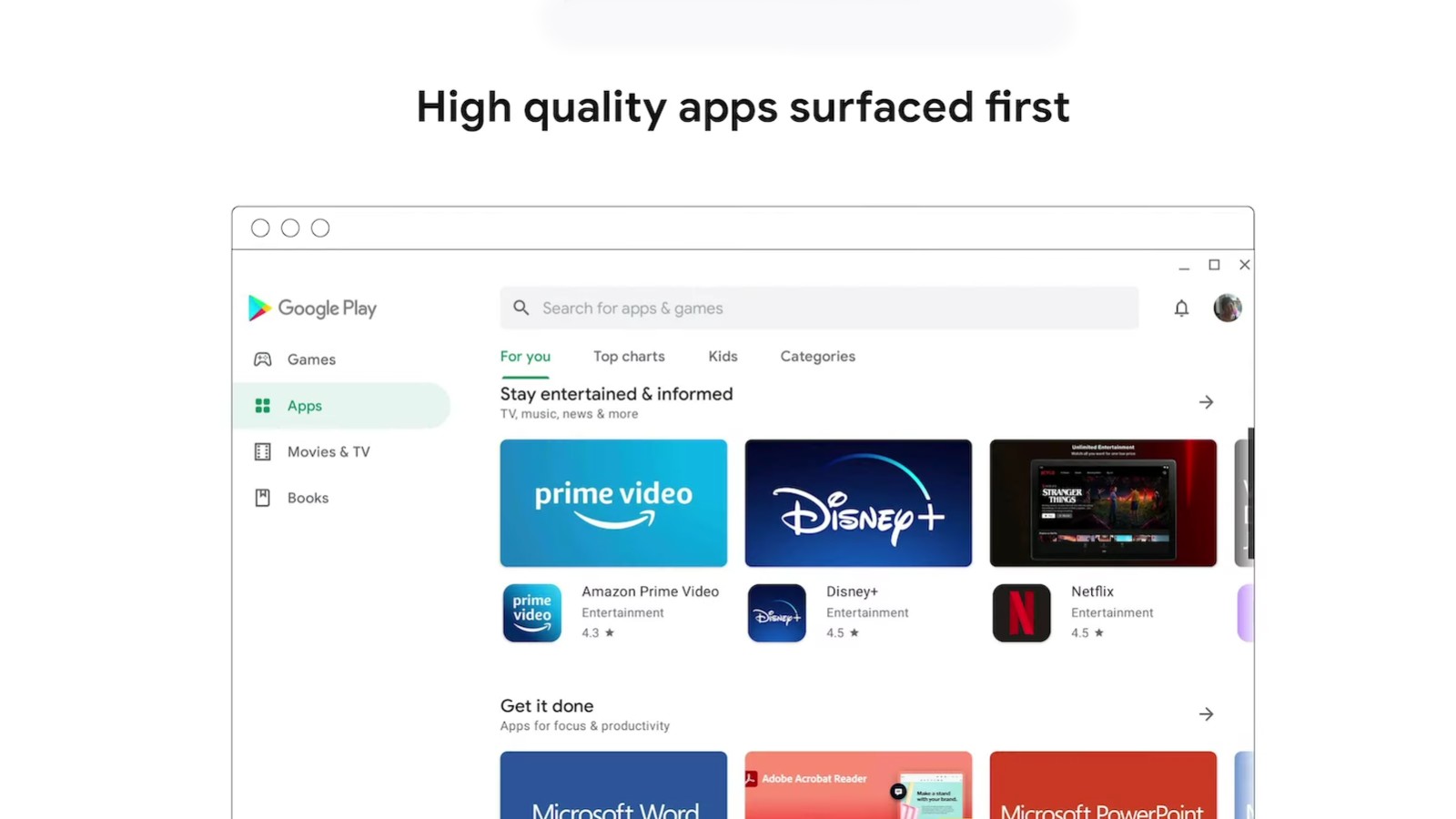Open the Categories tab
The width and height of the screenshot is (1456, 819).
[x=817, y=357]
